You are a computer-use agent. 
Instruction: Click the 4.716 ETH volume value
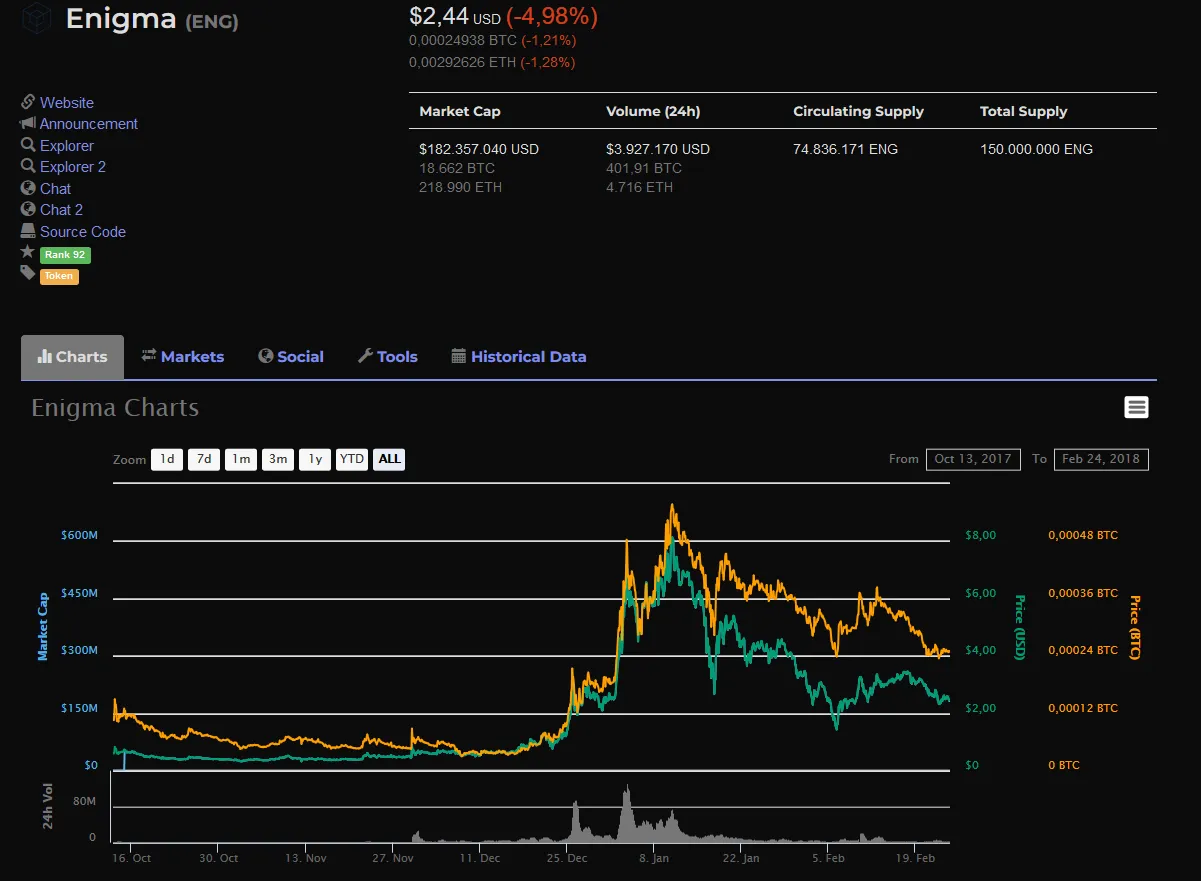click(x=640, y=187)
